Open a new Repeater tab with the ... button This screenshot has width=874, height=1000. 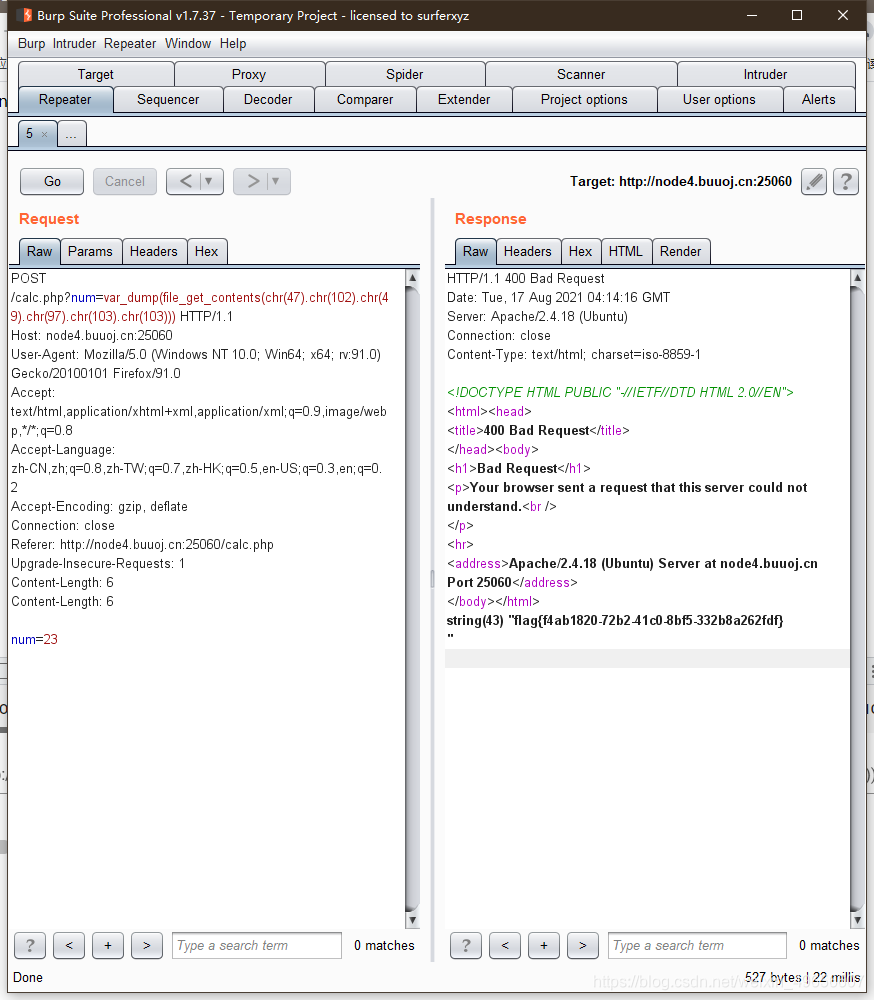pyautogui.click(x=71, y=135)
